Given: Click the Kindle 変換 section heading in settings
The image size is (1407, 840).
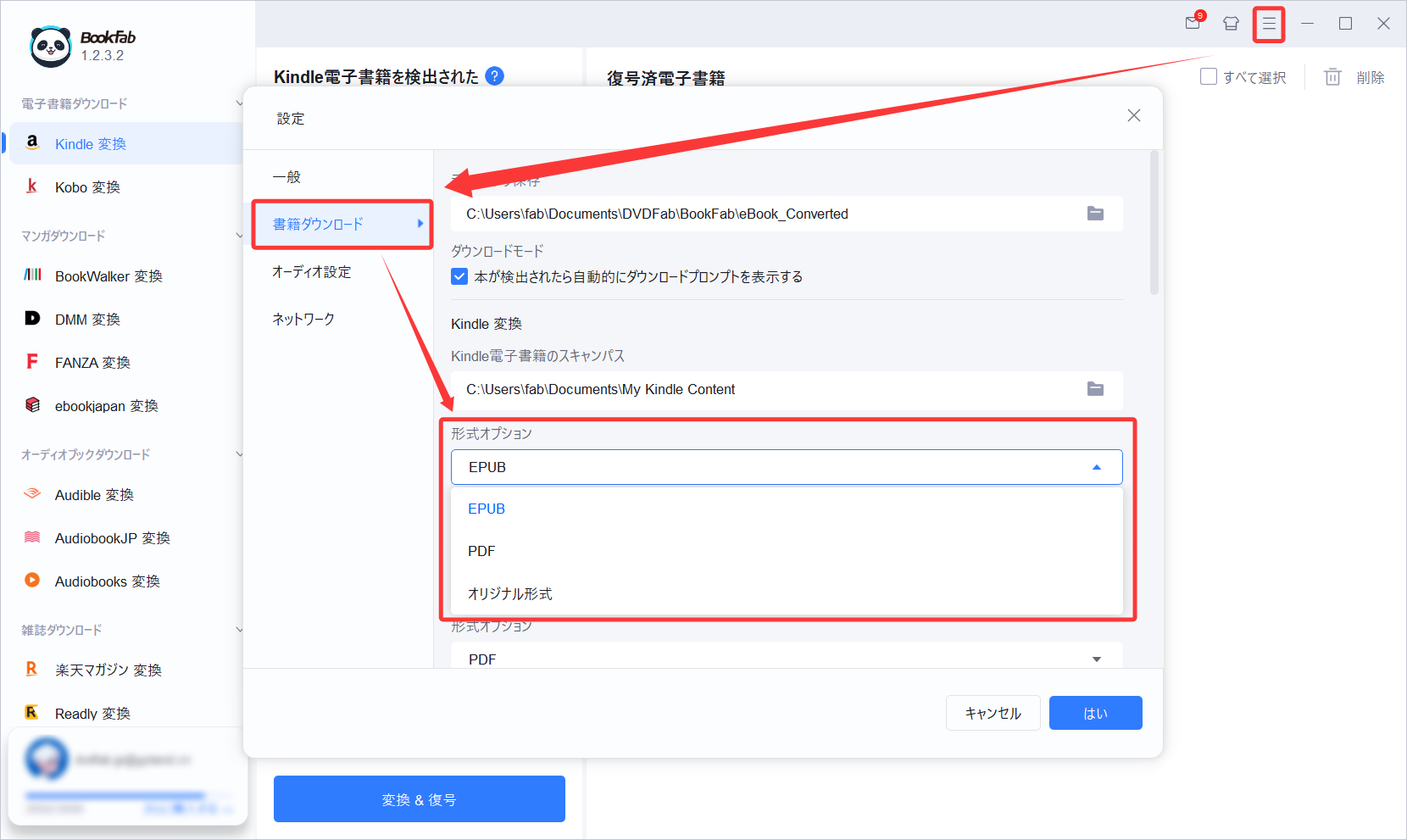Looking at the screenshot, I should (x=487, y=324).
